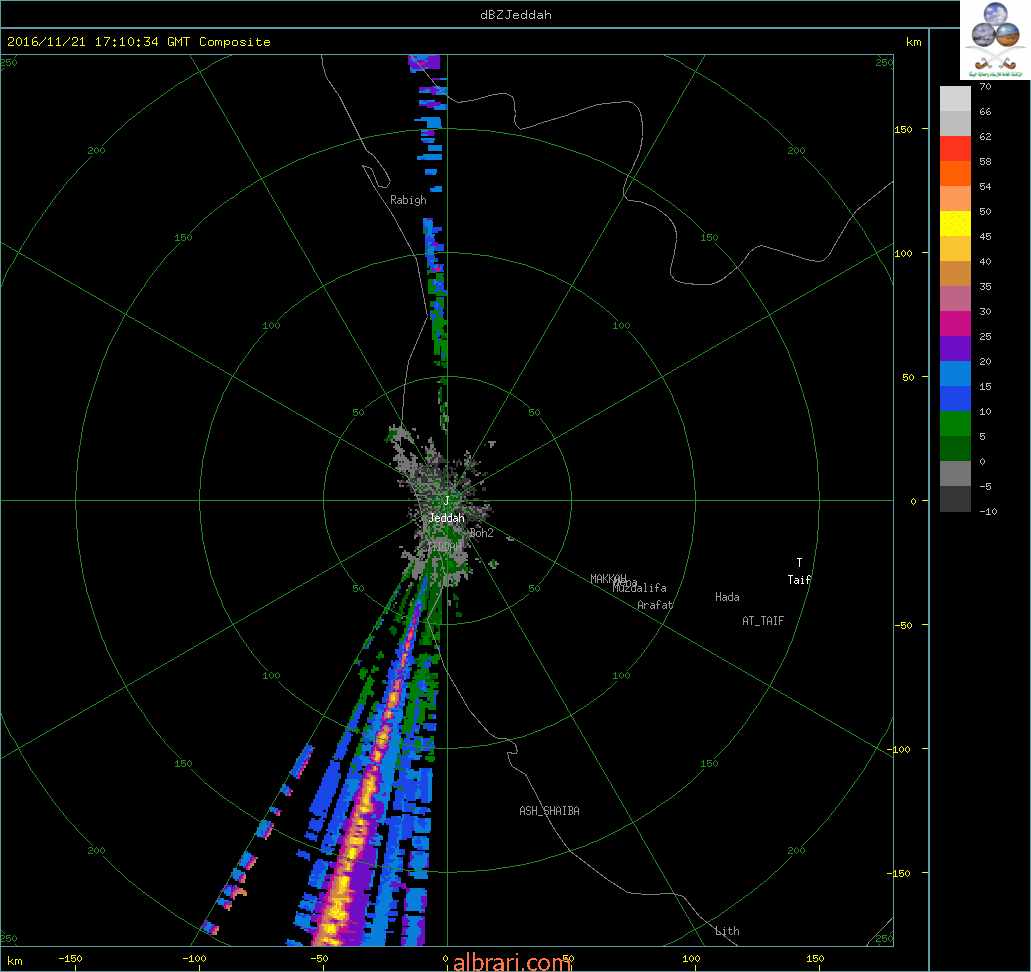Select the Arafat location label
The height and width of the screenshot is (972, 1031).
(x=655, y=605)
